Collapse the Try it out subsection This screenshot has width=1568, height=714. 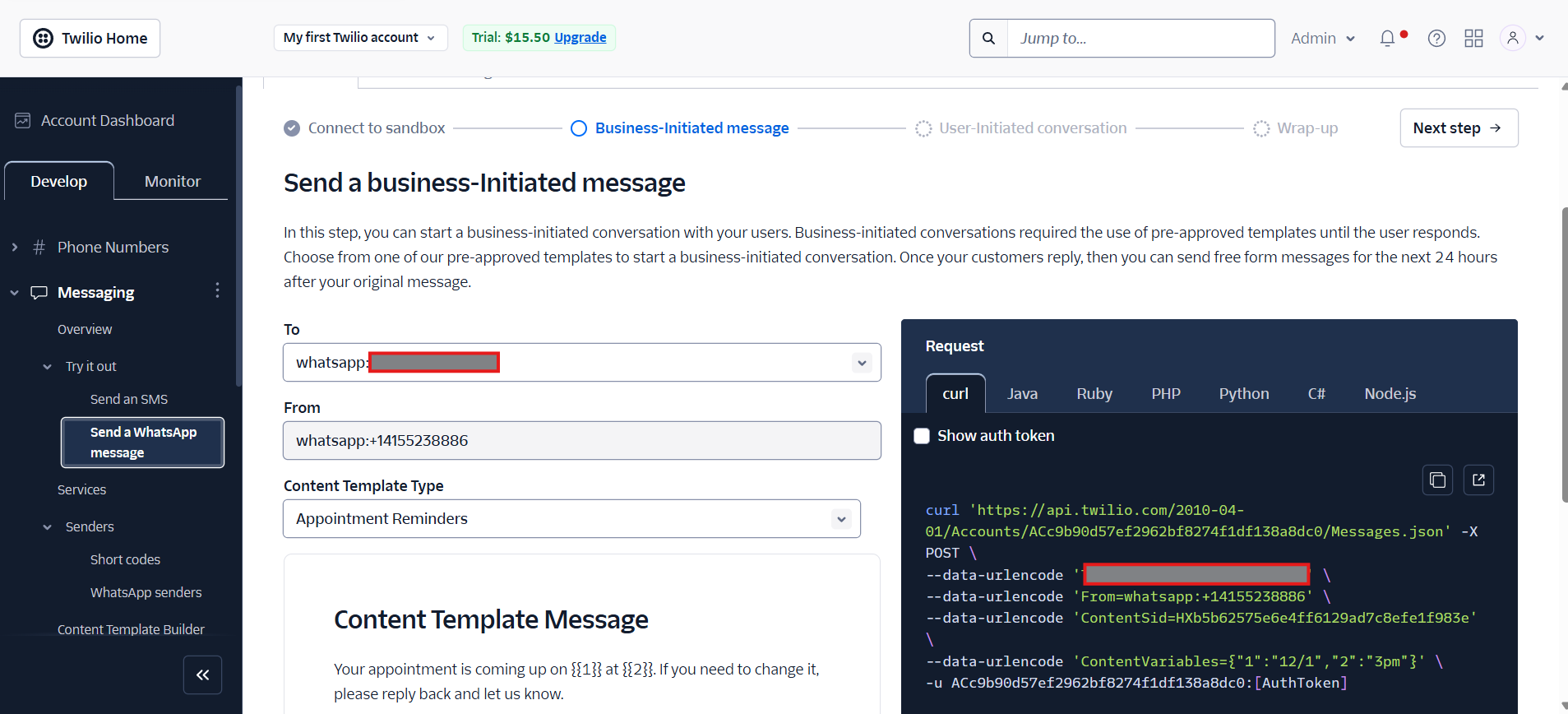pos(48,367)
